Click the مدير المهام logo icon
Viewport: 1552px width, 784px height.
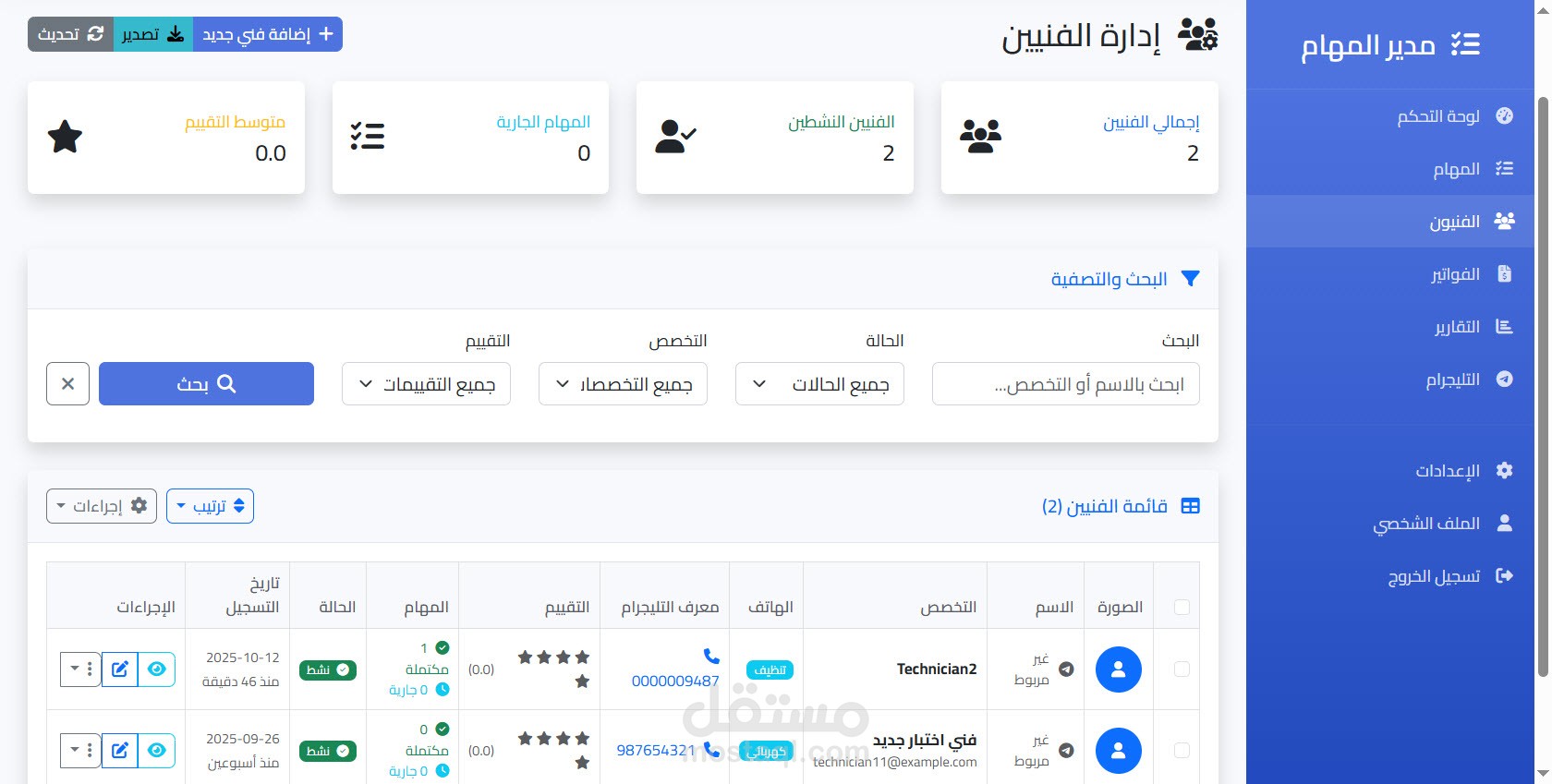tap(1465, 44)
